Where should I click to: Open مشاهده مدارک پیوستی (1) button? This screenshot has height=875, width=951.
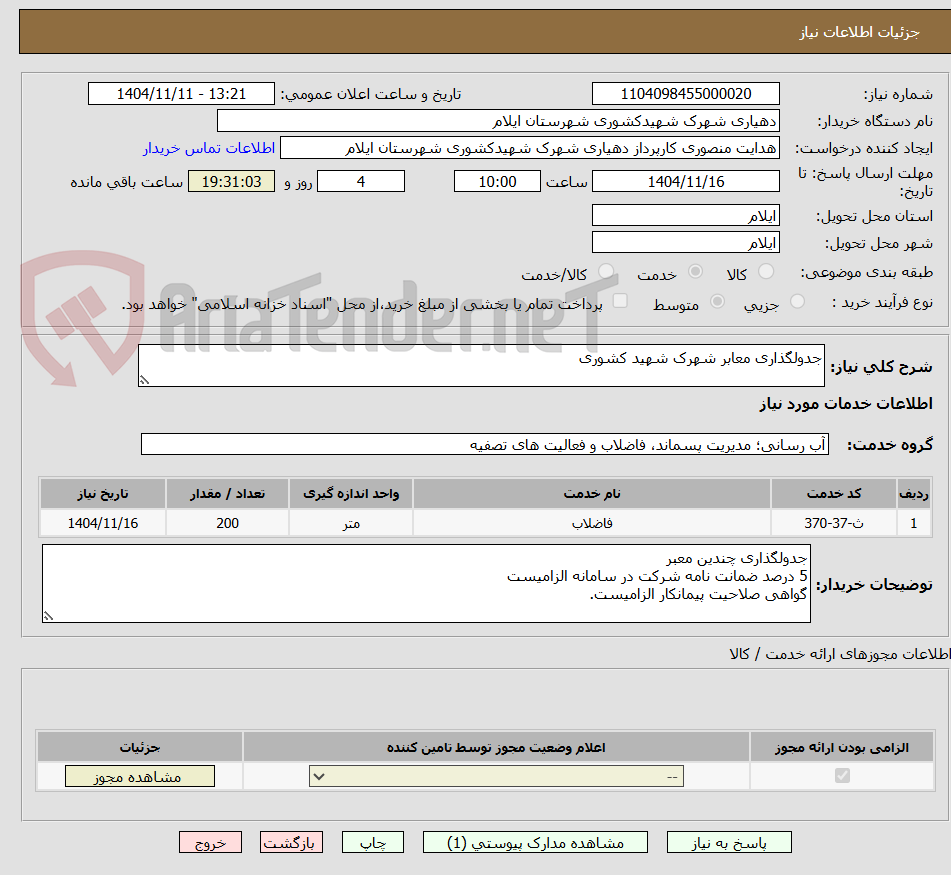tap(535, 842)
